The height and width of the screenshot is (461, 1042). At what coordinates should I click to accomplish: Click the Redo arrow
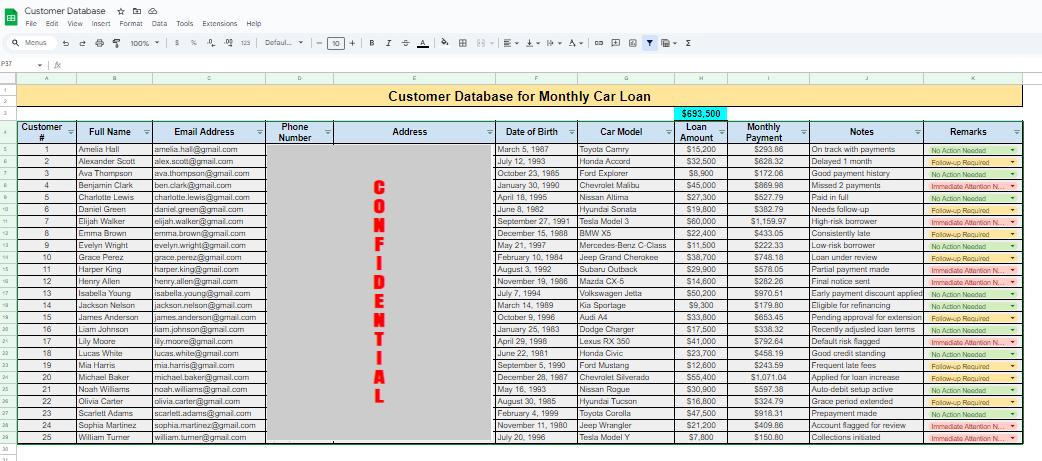(82, 43)
